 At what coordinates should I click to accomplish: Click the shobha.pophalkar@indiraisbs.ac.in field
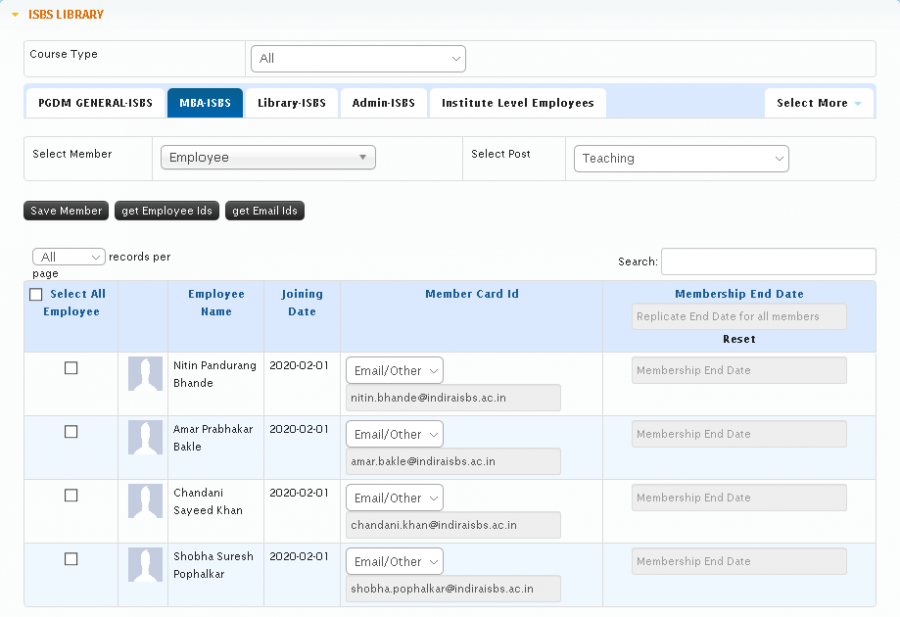[x=453, y=589]
